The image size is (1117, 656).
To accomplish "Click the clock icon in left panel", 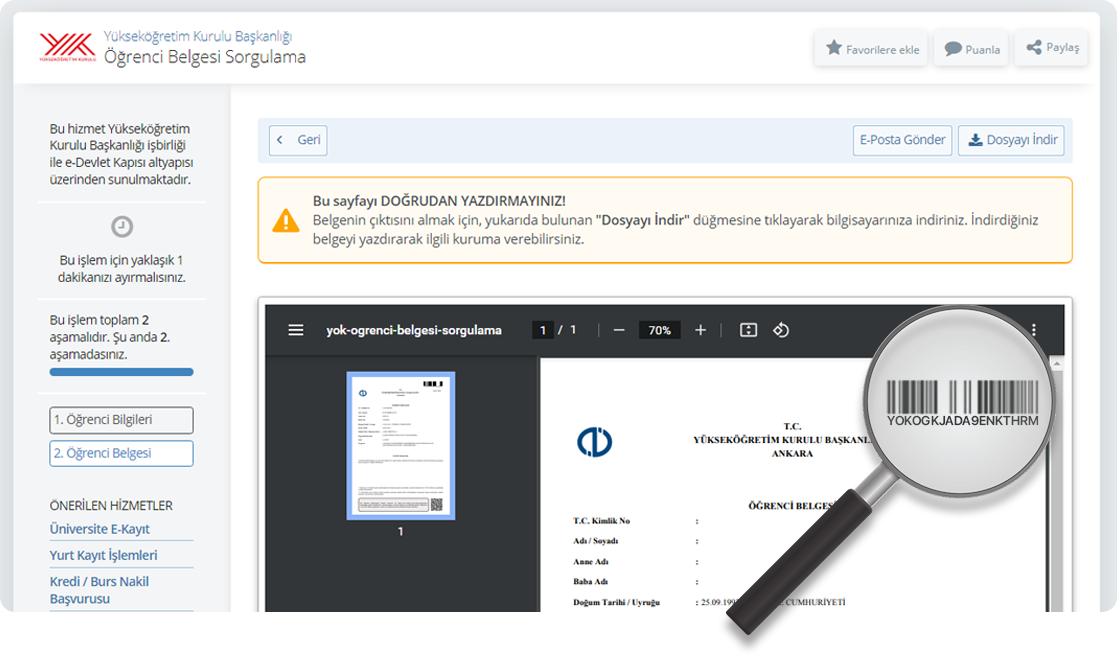I will point(122,227).
